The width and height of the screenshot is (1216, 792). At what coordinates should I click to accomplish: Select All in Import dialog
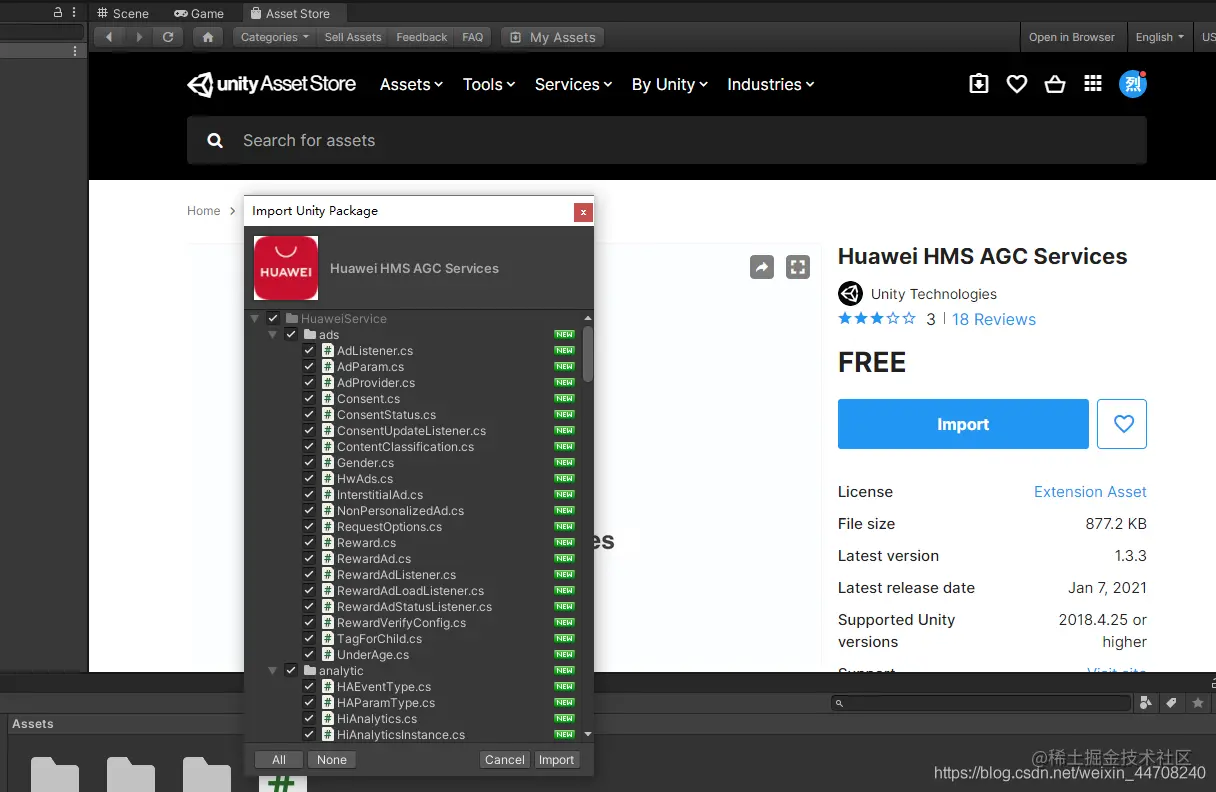[279, 760]
